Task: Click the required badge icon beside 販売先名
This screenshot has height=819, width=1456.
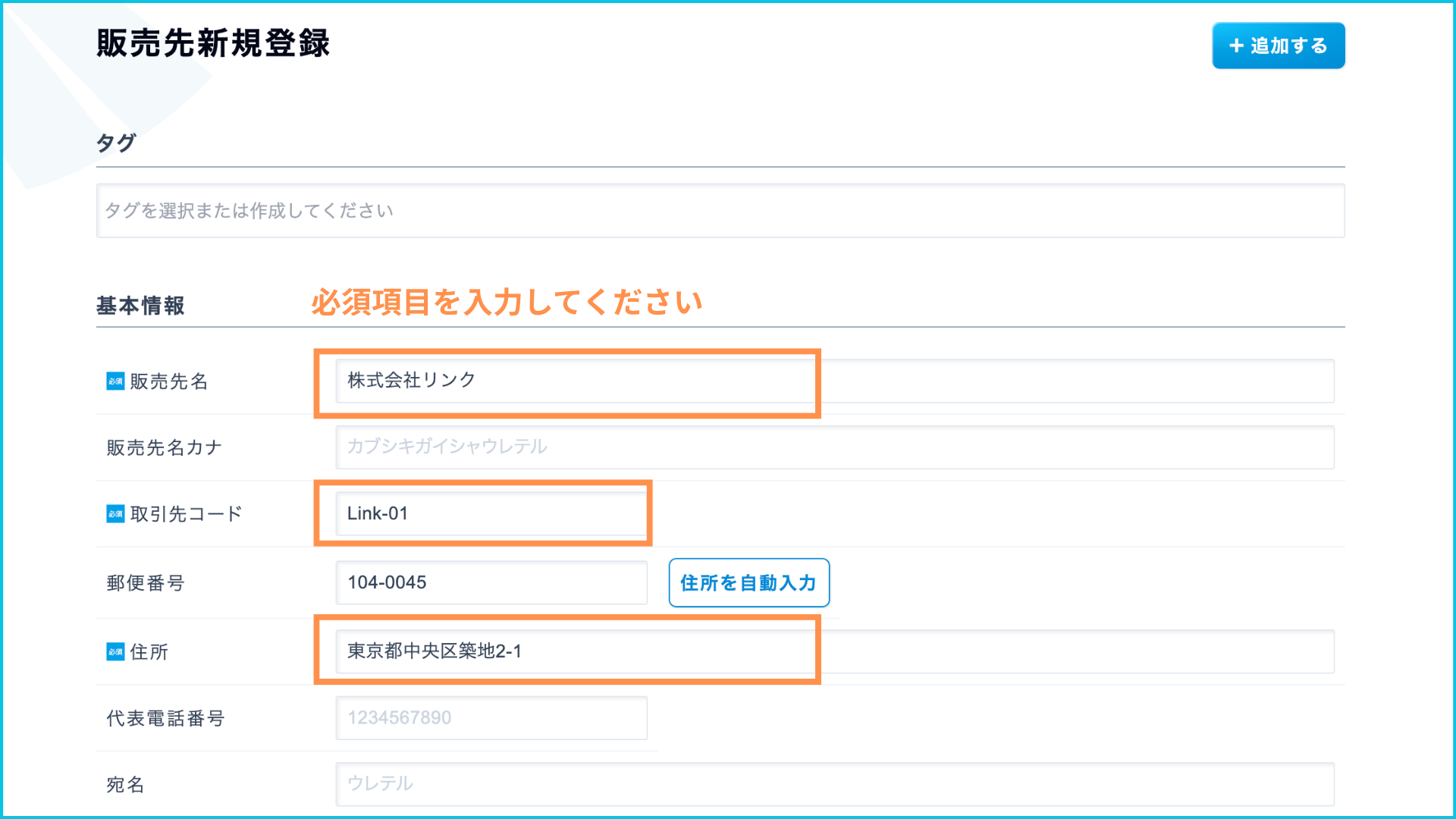Action: click(115, 381)
